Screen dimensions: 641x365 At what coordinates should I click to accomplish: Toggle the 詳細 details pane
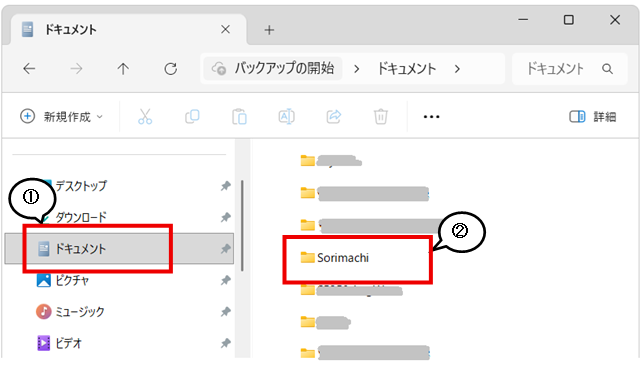point(592,117)
